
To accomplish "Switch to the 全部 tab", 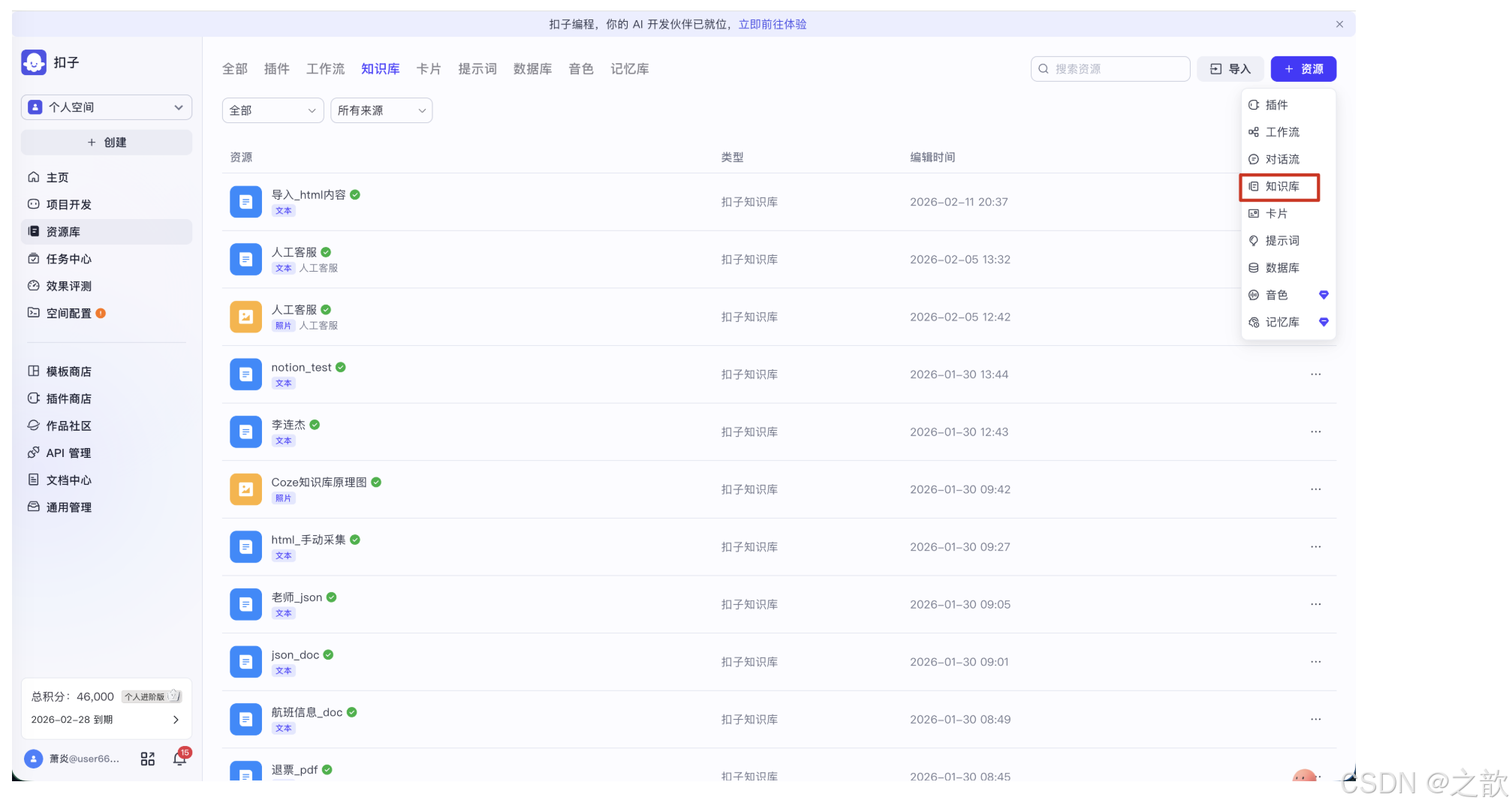I will click(x=235, y=69).
